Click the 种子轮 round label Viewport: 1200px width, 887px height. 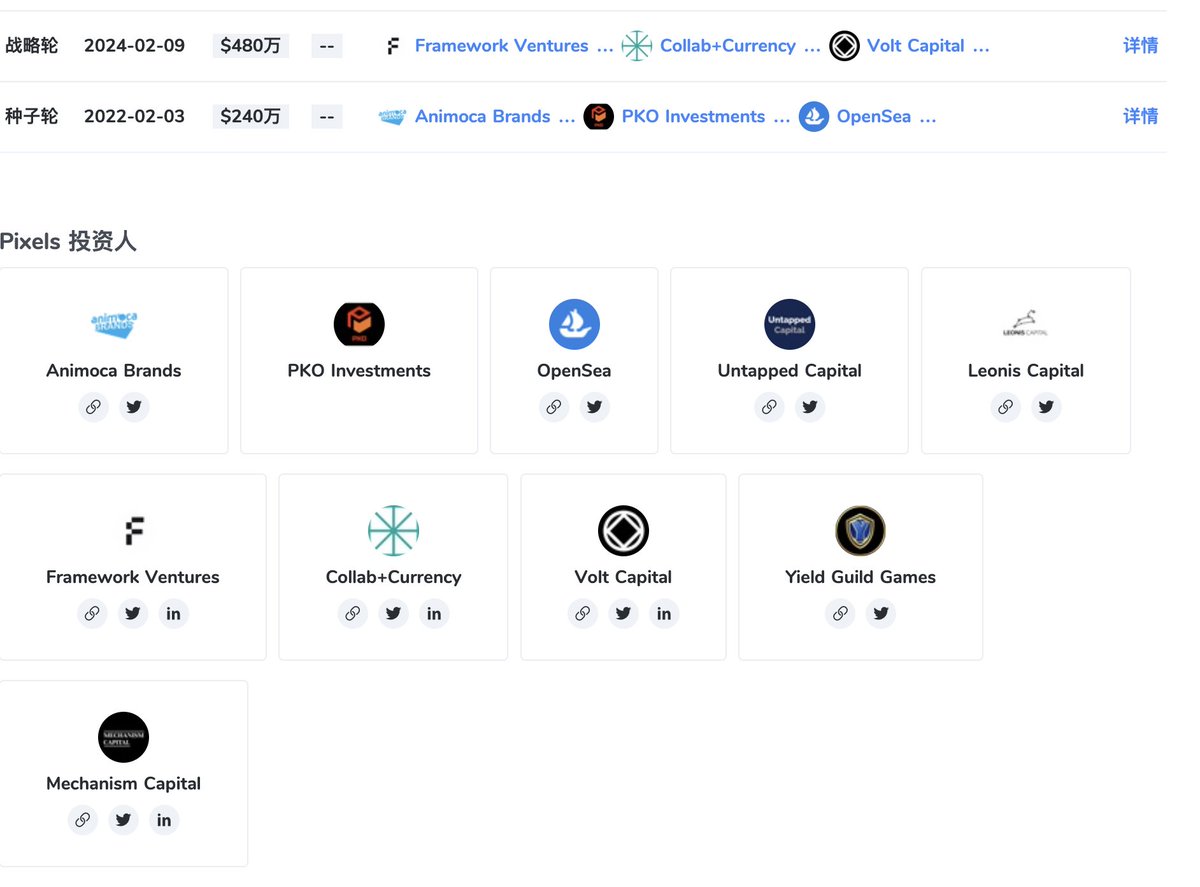pyautogui.click(x=32, y=116)
